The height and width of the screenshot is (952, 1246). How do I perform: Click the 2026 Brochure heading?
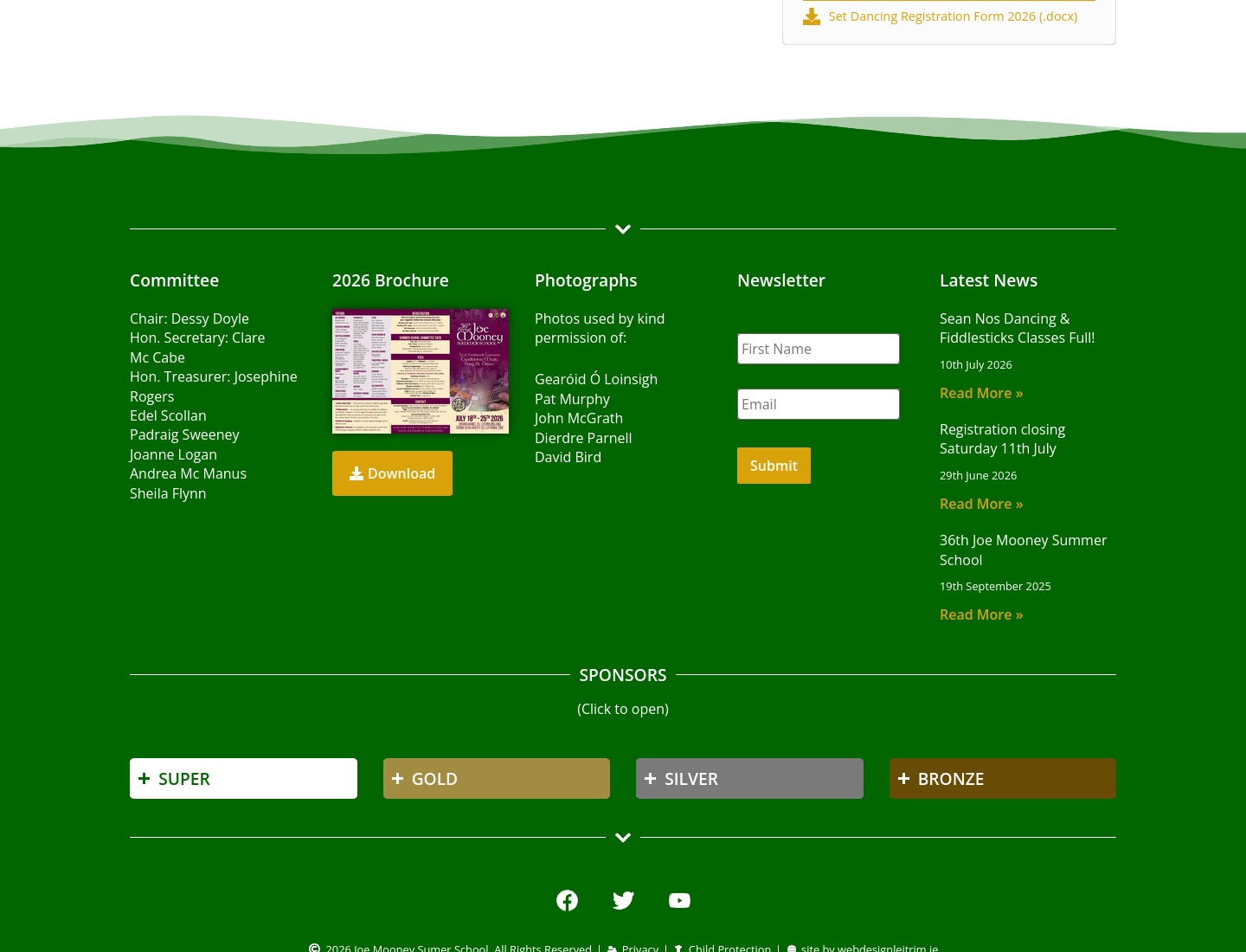[390, 280]
